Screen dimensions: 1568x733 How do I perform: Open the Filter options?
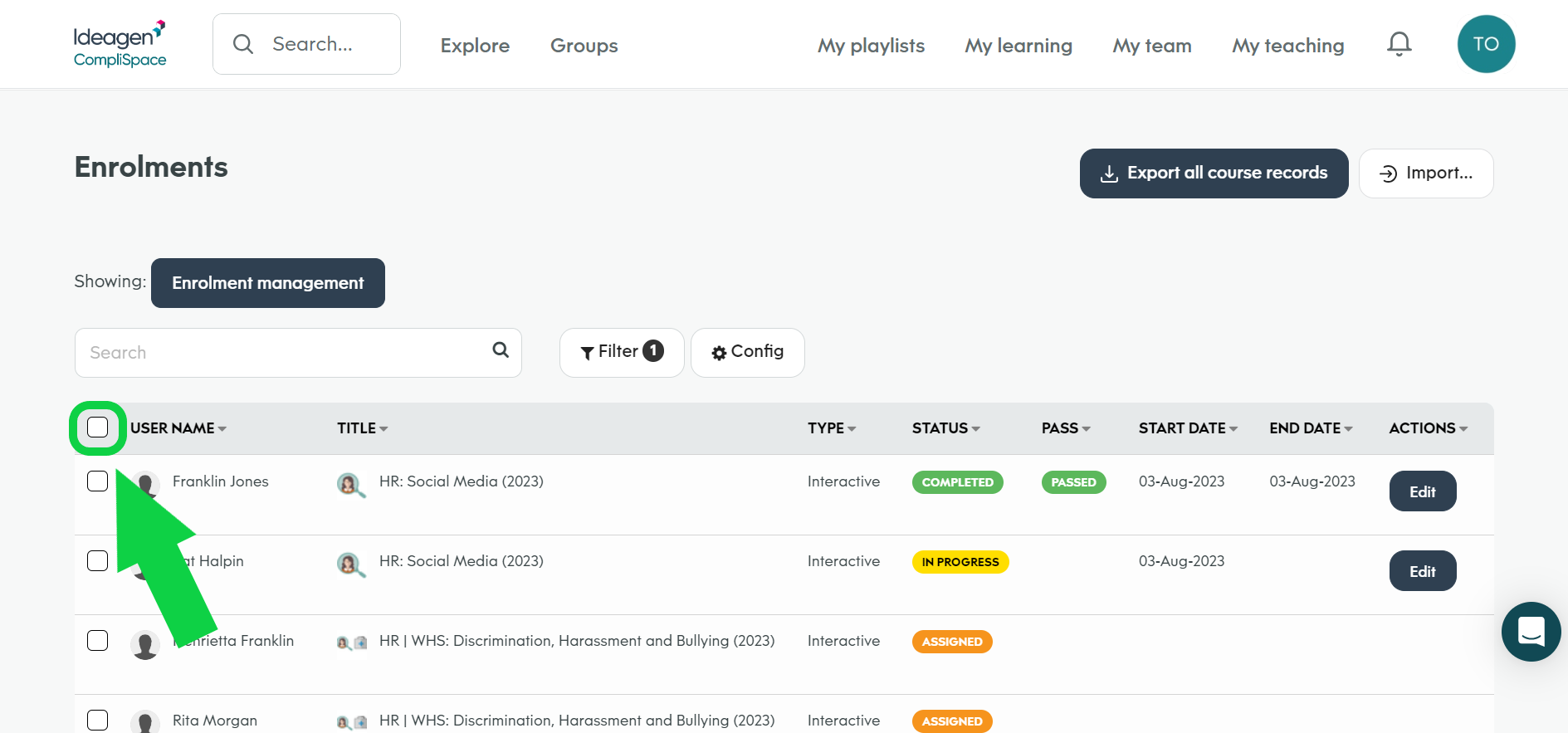(622, 352)
